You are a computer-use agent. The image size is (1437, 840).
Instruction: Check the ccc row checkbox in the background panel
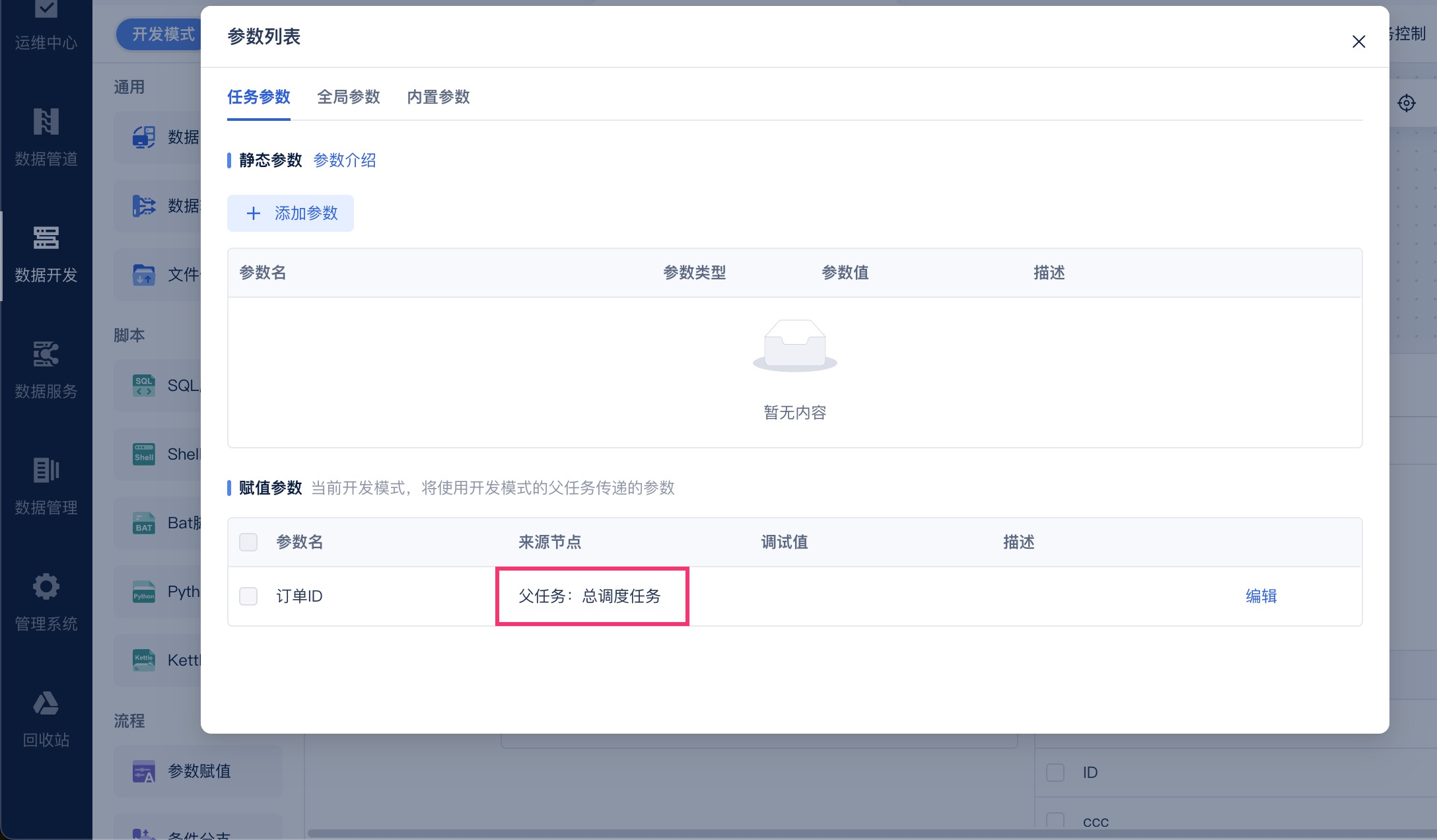click(1055, 821)
